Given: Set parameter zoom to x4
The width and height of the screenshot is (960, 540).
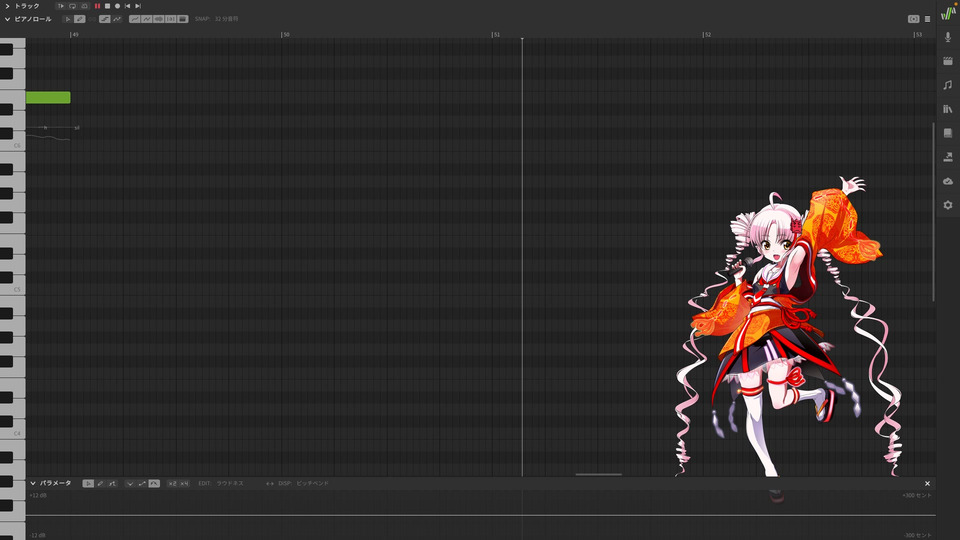Looking at the screenshot, I should coord(184,484).
